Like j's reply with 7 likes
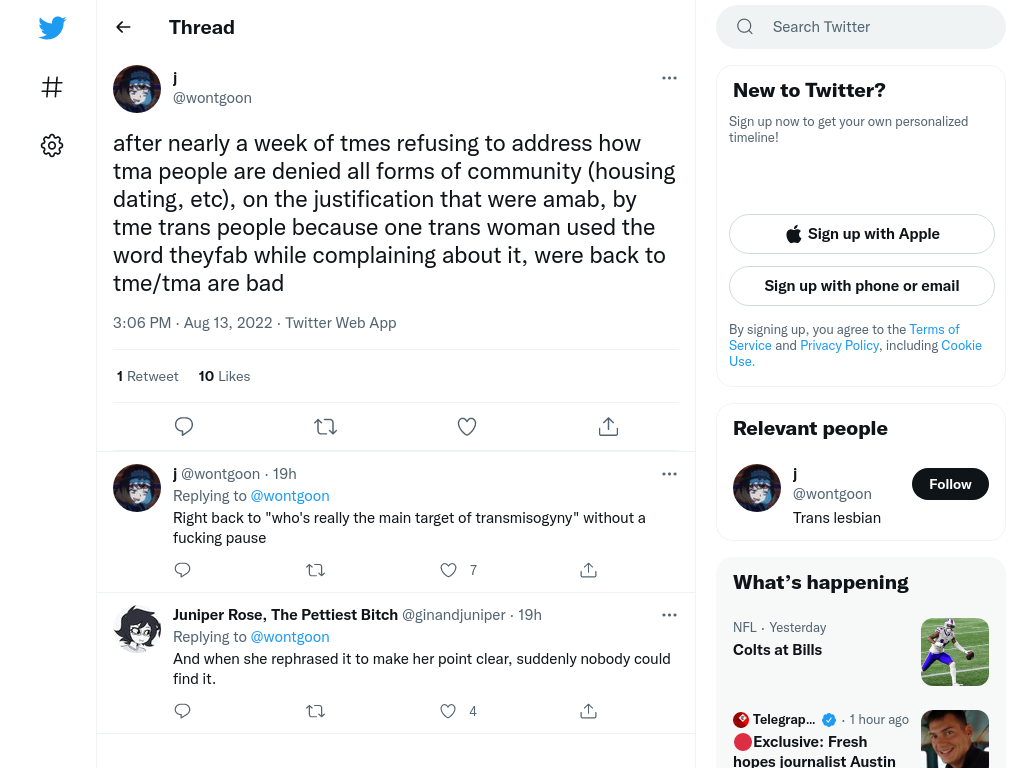This screenshot has width=1024, height=768. [x=448, y=570]
